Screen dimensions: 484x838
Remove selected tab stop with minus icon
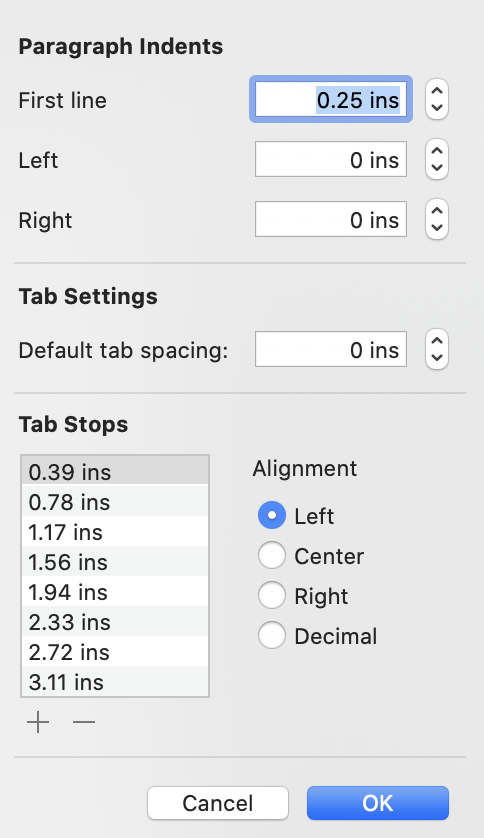[84, 722]
